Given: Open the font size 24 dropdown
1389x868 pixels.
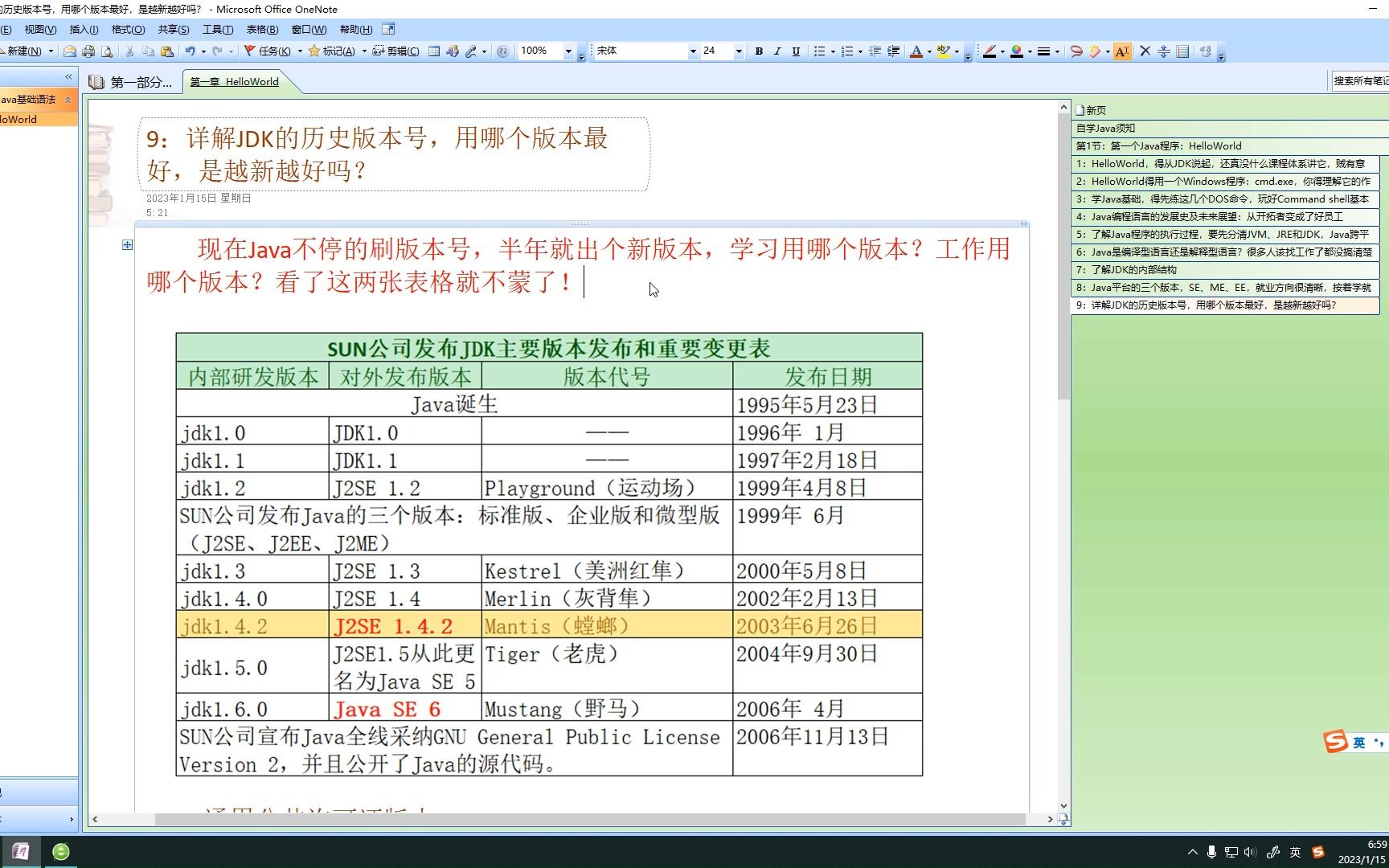Looking at the screenshot, I should (739, 51).
